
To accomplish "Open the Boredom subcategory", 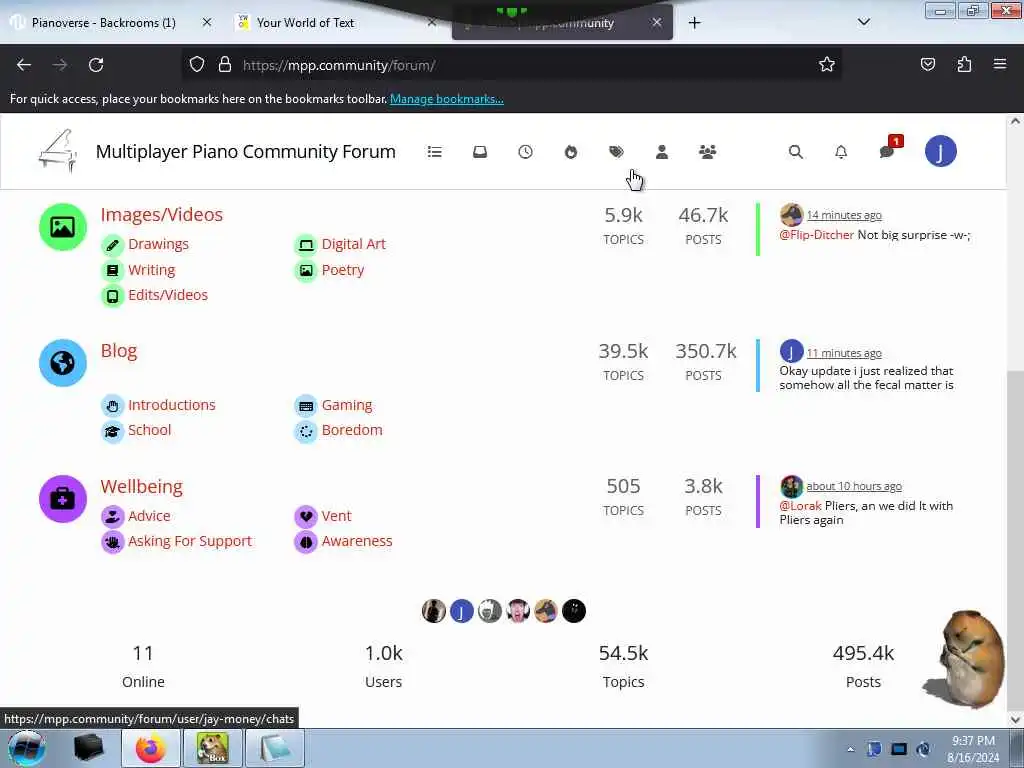I will click(352, 430).
